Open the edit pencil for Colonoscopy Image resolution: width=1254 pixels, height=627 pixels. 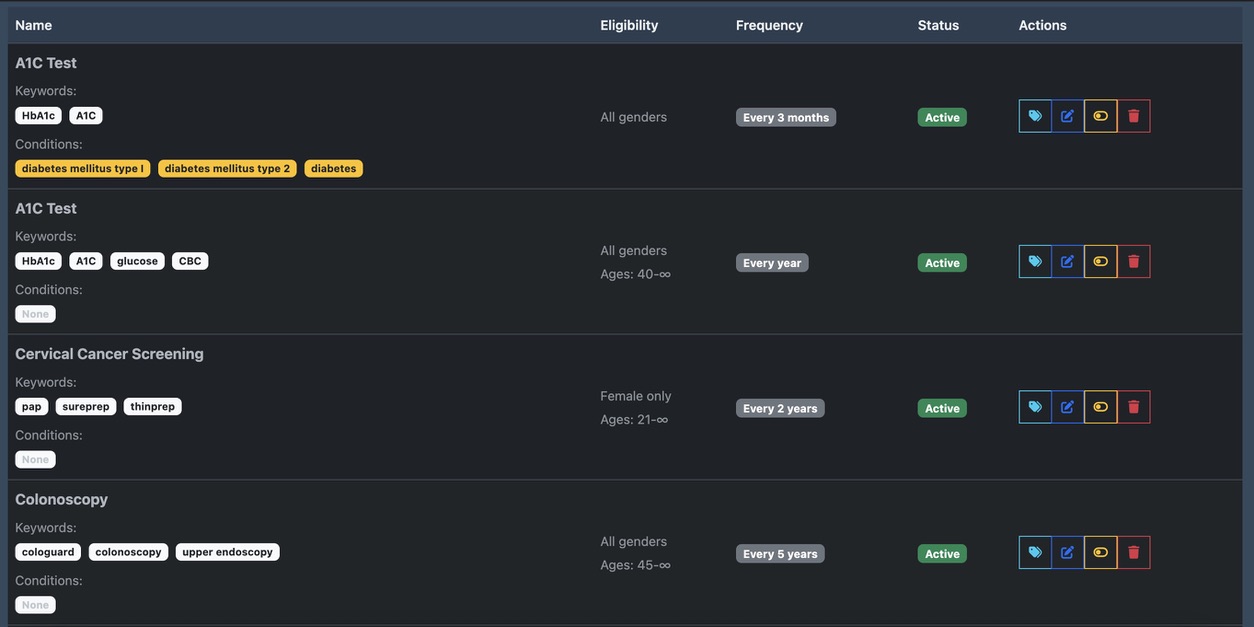pos(1068,553)
